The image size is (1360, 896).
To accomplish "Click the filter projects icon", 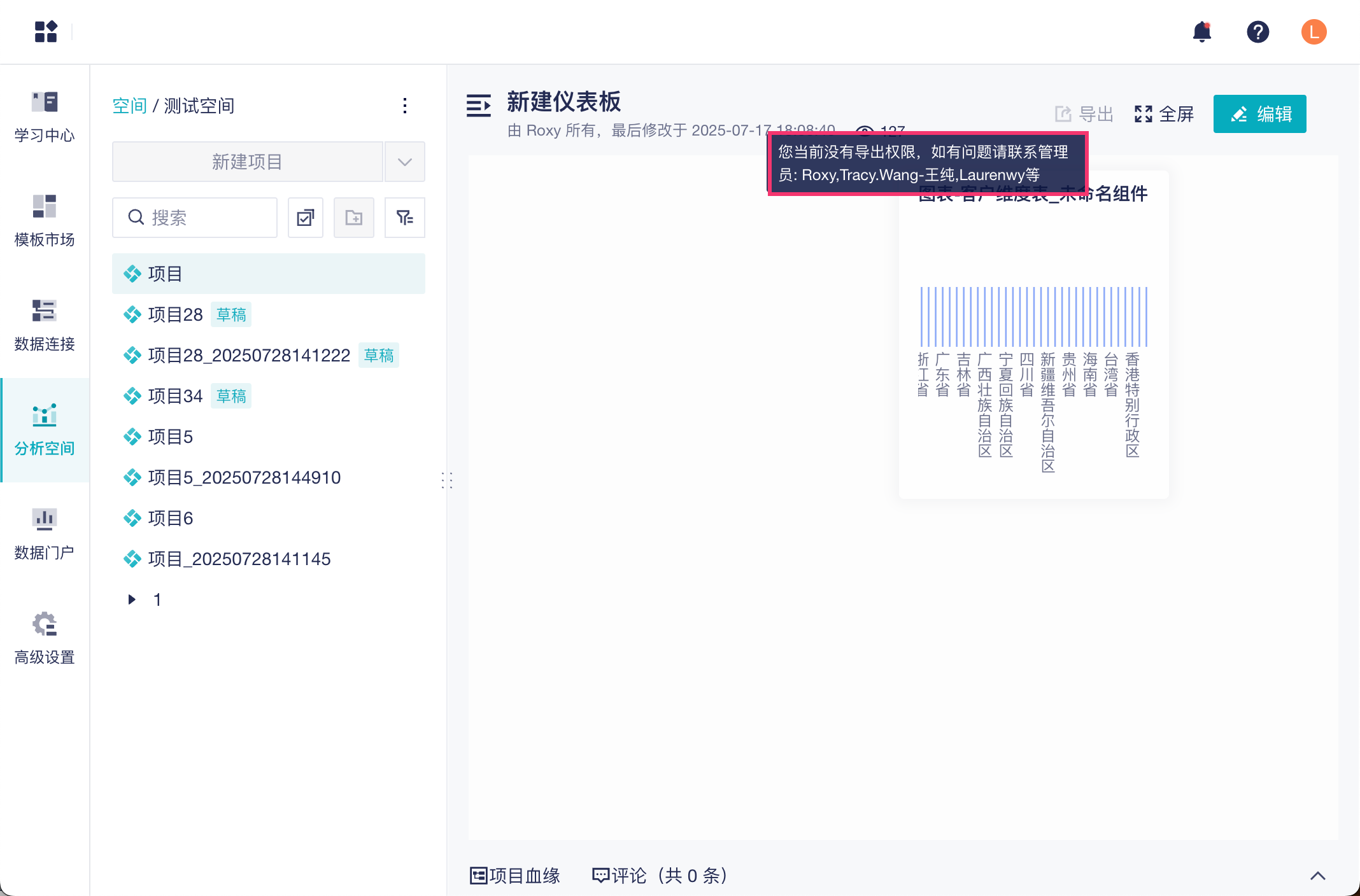I will [405, 218].
